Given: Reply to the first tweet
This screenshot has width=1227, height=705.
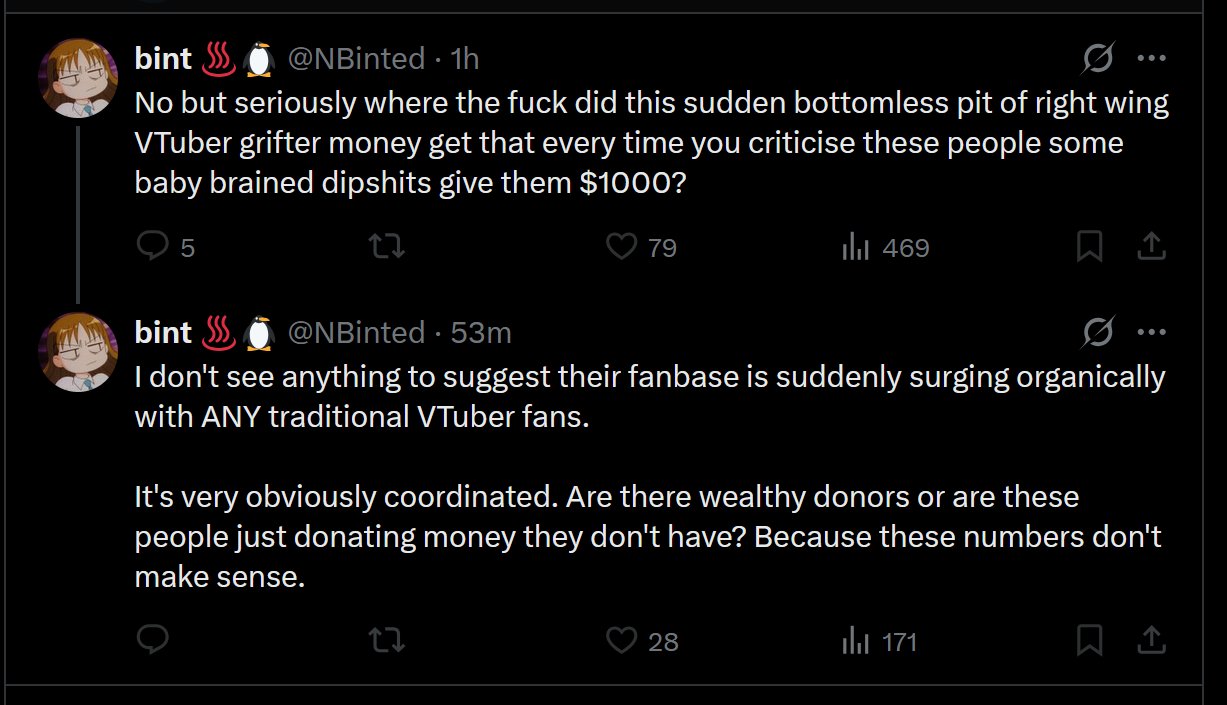Looking at the screenshot, I should 151,246.
